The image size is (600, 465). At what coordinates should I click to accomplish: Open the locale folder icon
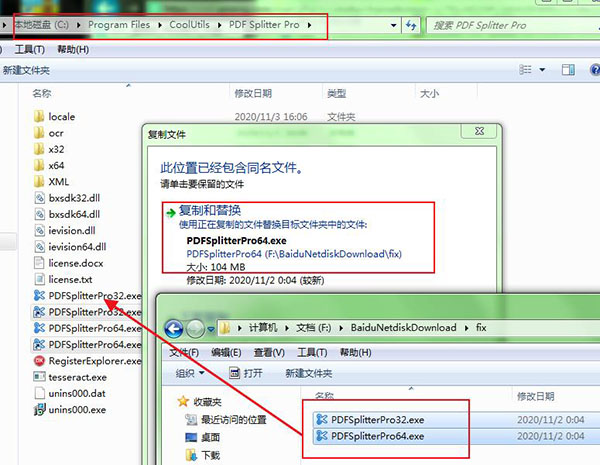(39, 116)
